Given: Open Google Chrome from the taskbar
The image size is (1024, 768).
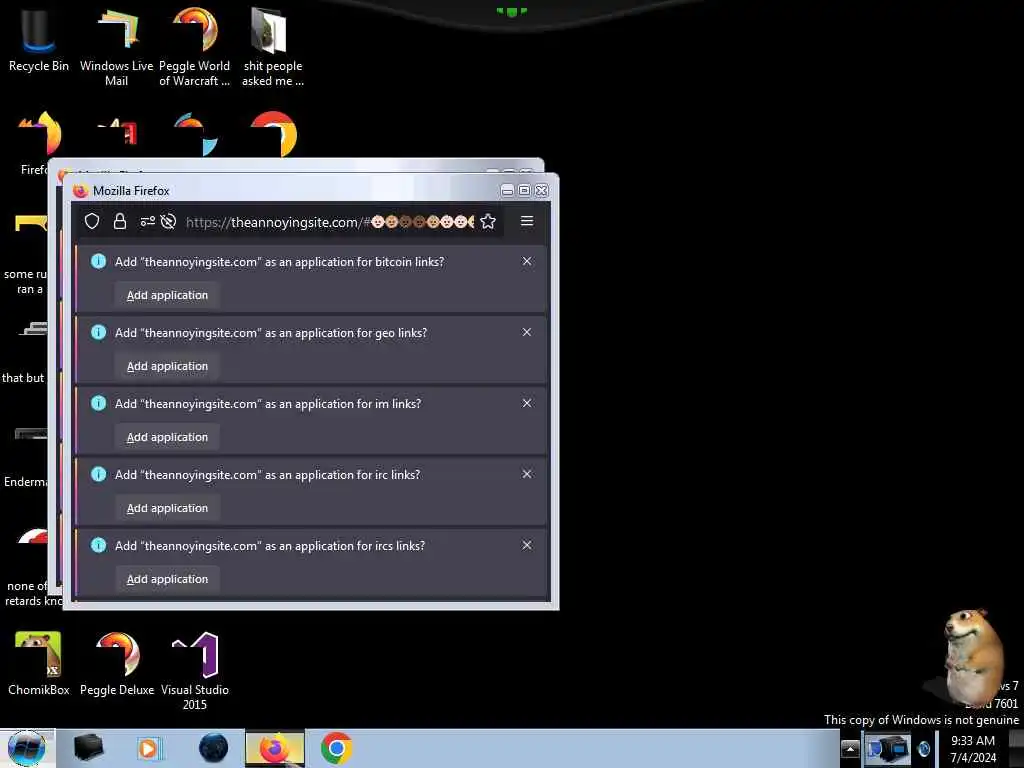Looking at the screenshot, I should (336, 748).
